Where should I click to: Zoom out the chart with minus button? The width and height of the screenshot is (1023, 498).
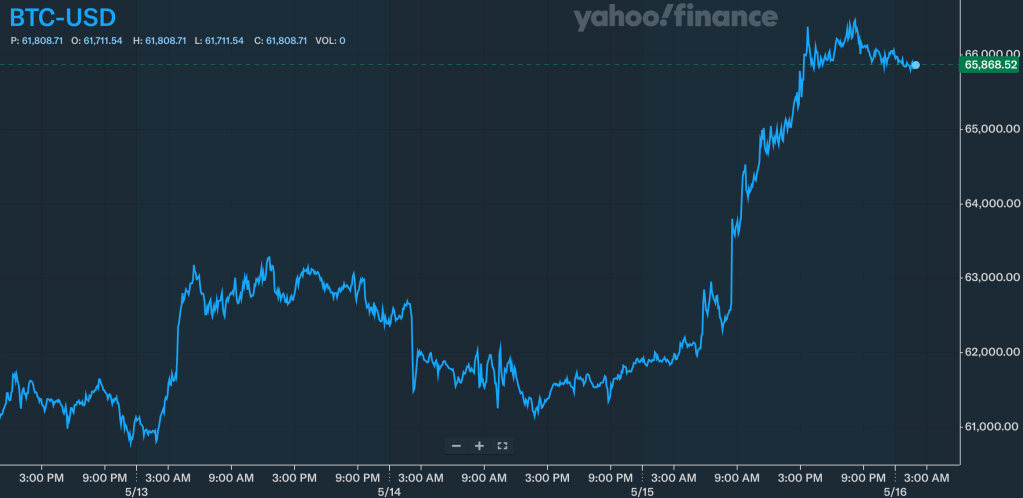456,445
